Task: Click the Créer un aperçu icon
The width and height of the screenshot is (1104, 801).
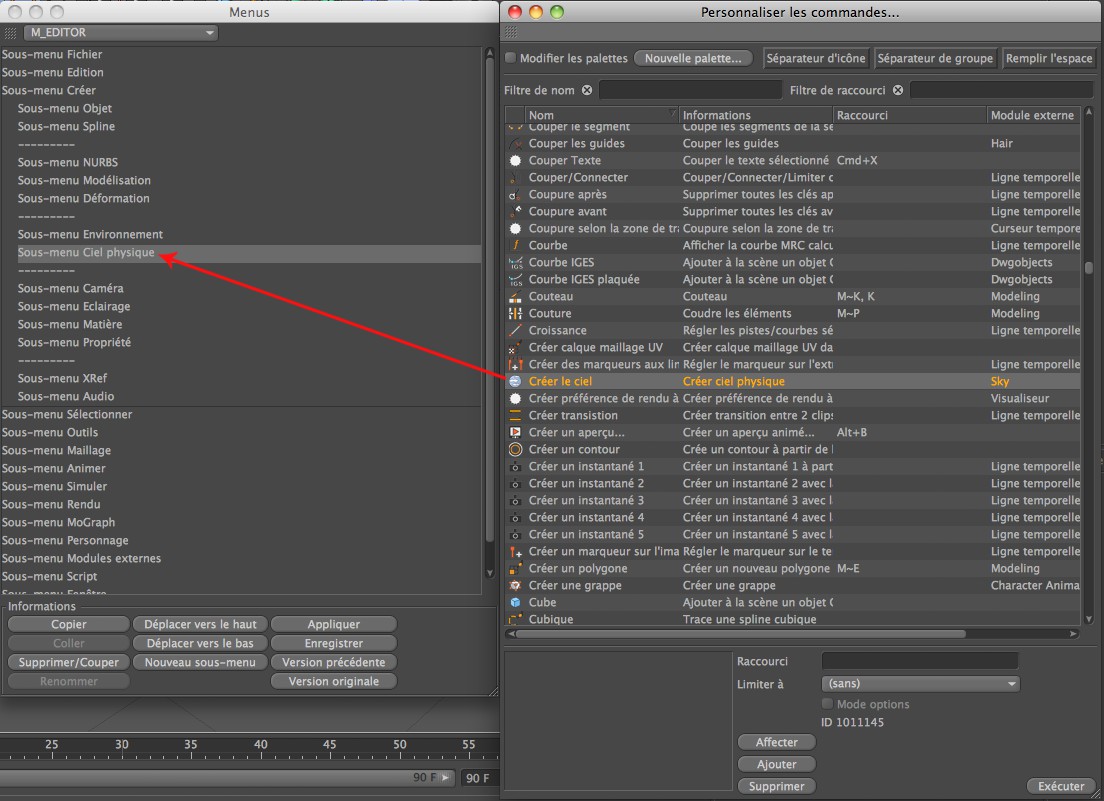Action: [515, 432]
